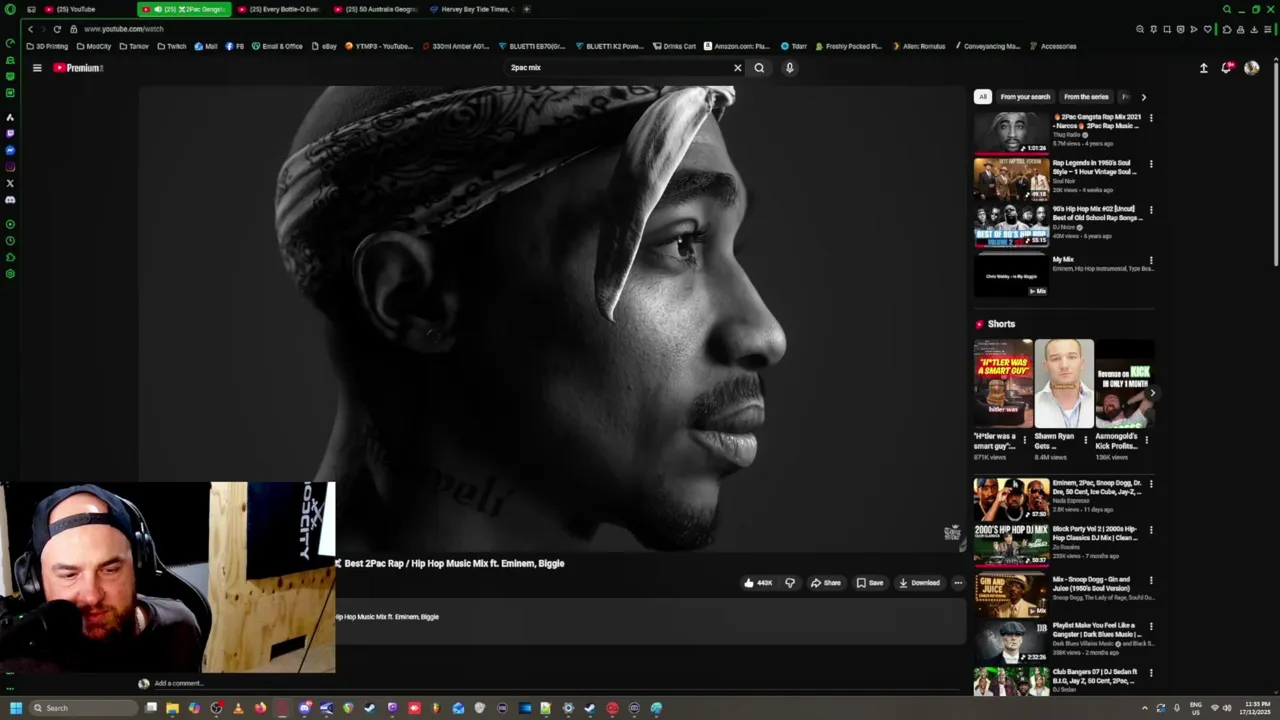Image resolution: width=1280 pixels, height=720 pixels.
Task: Open the YouTube guide hamburger menu
Action: coord(37,68)
